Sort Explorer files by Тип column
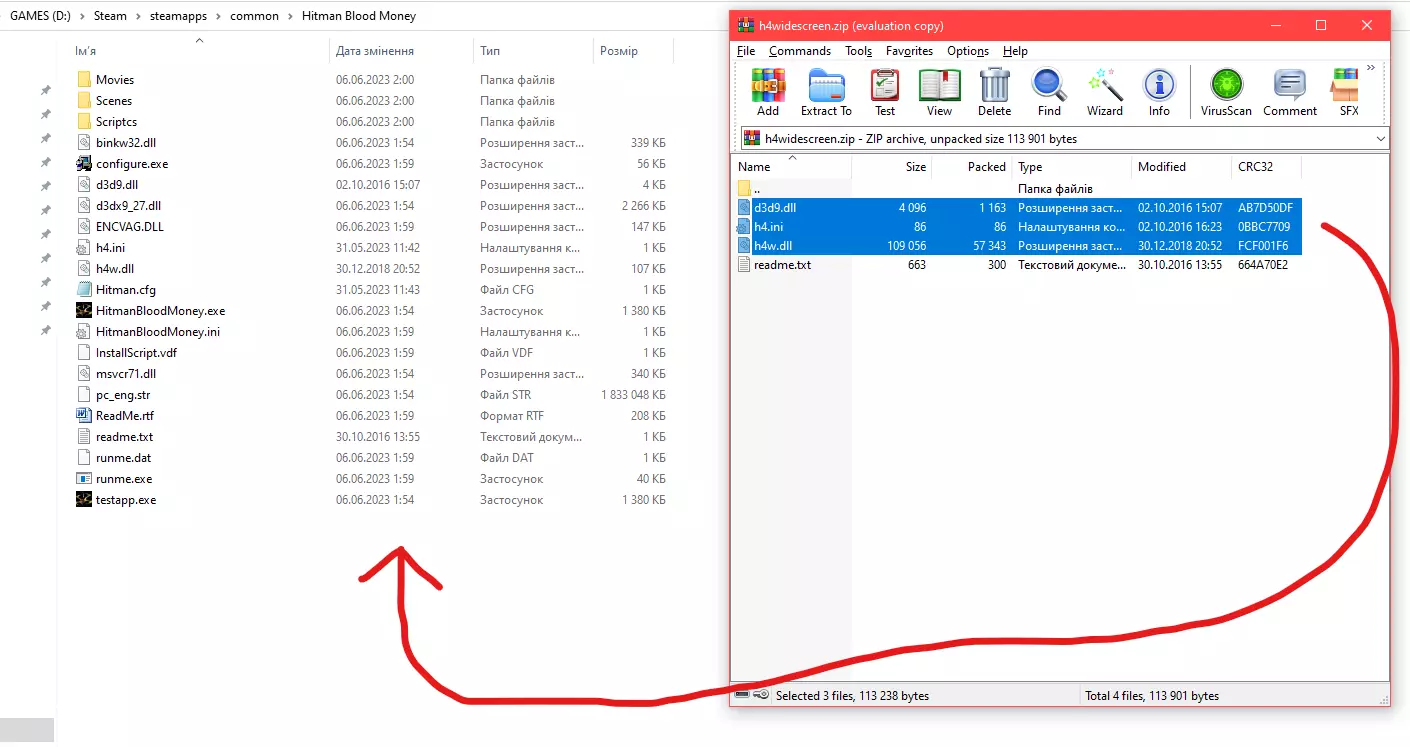 [490, 51]
